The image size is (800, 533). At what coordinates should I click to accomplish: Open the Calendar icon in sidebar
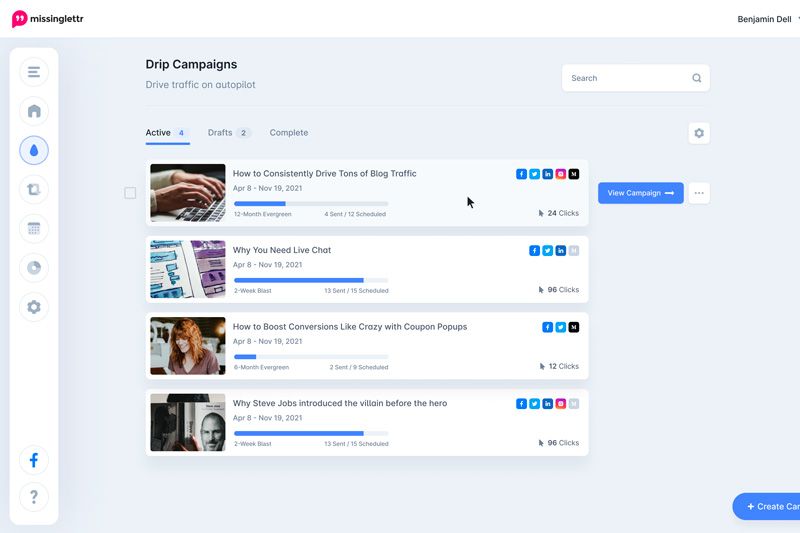34,228
